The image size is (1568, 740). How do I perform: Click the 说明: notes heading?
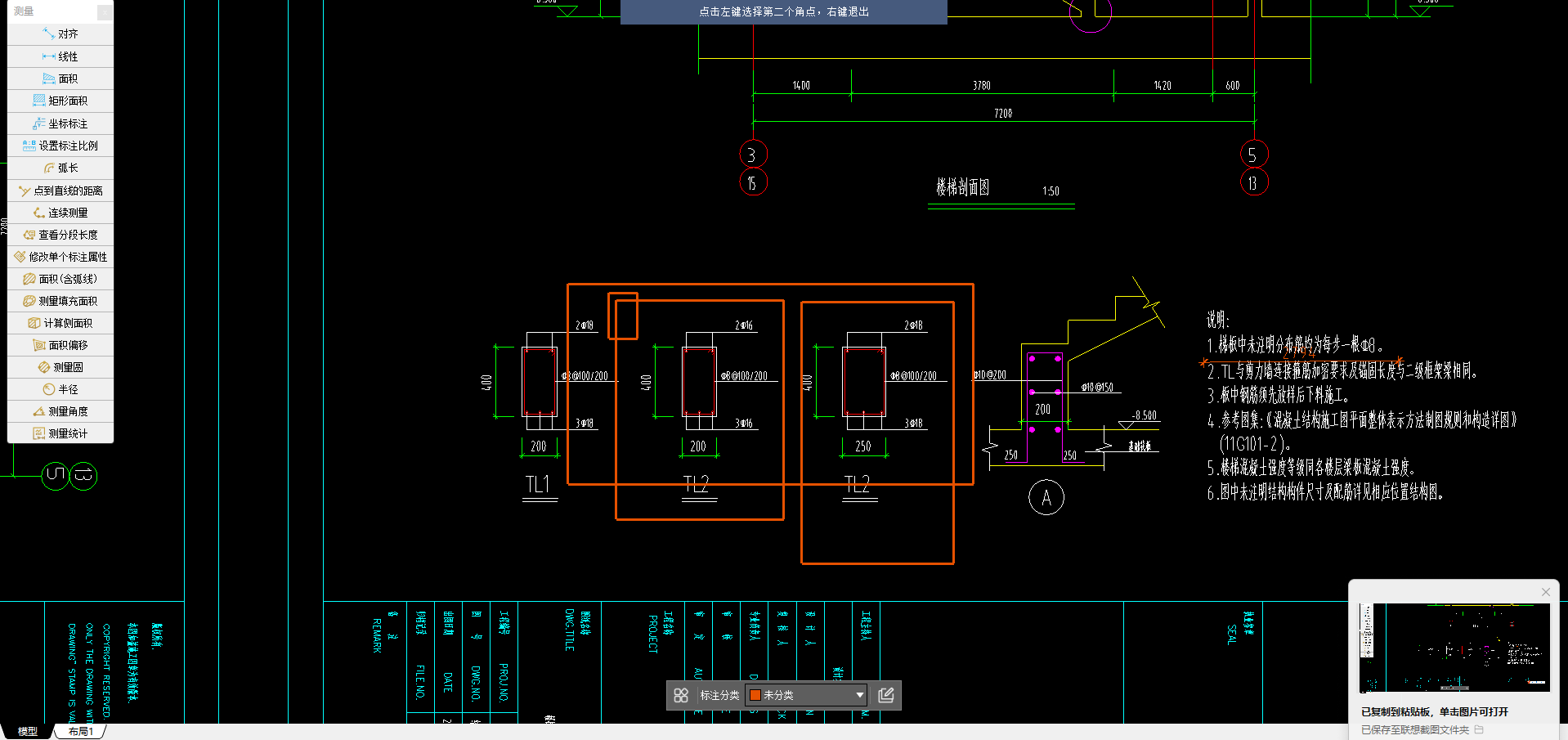(1218, 321)
